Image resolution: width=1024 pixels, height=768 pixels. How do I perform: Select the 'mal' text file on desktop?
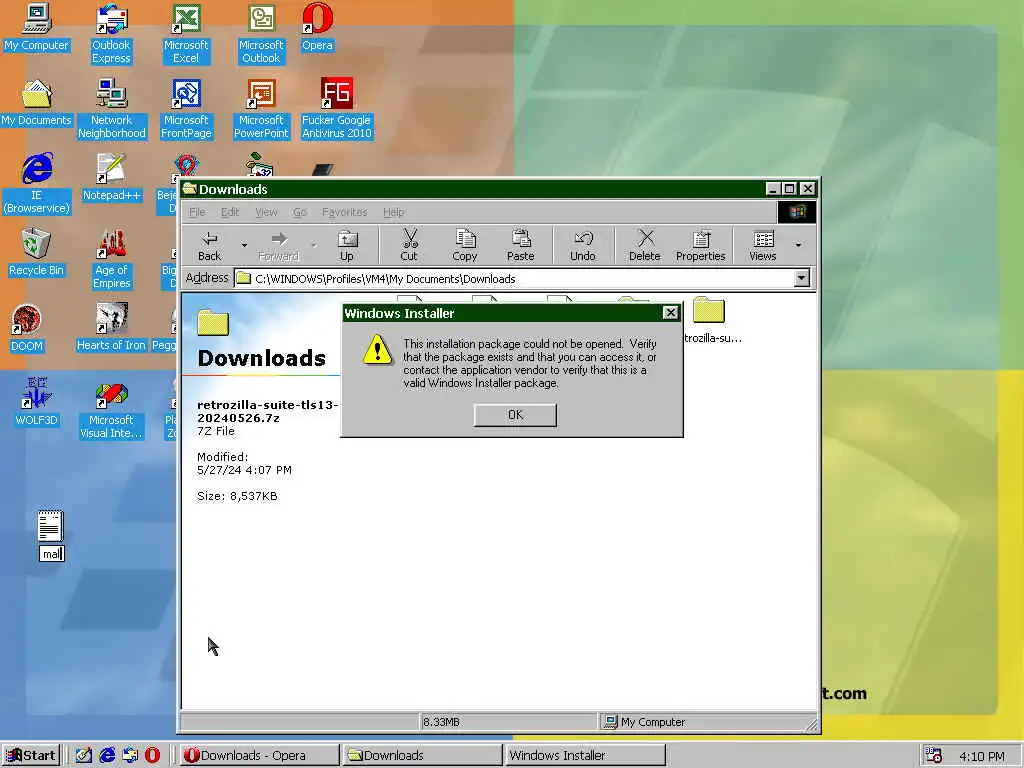point(51,536)
